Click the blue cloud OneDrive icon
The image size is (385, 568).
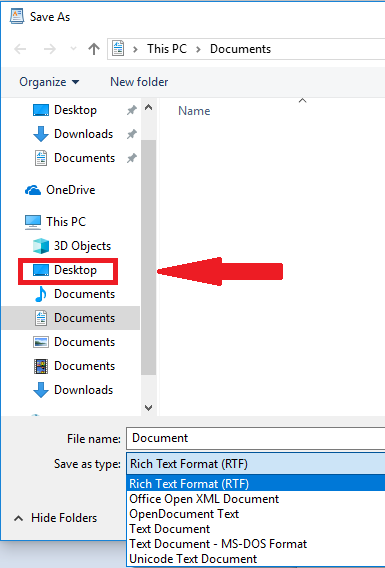click(33, 190)
